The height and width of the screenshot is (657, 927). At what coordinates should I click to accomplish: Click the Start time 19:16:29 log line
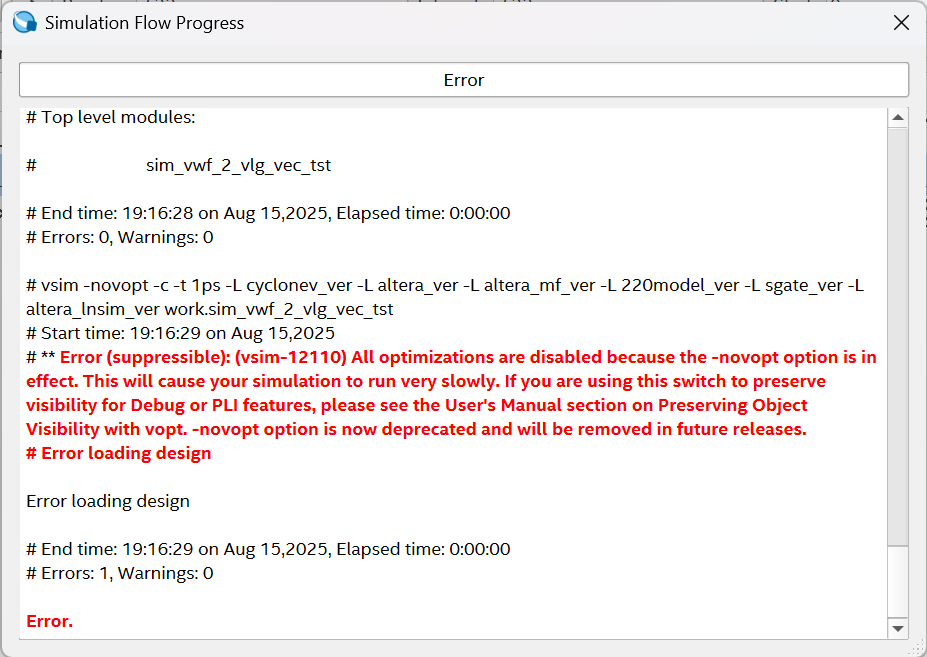click(180, 333)
